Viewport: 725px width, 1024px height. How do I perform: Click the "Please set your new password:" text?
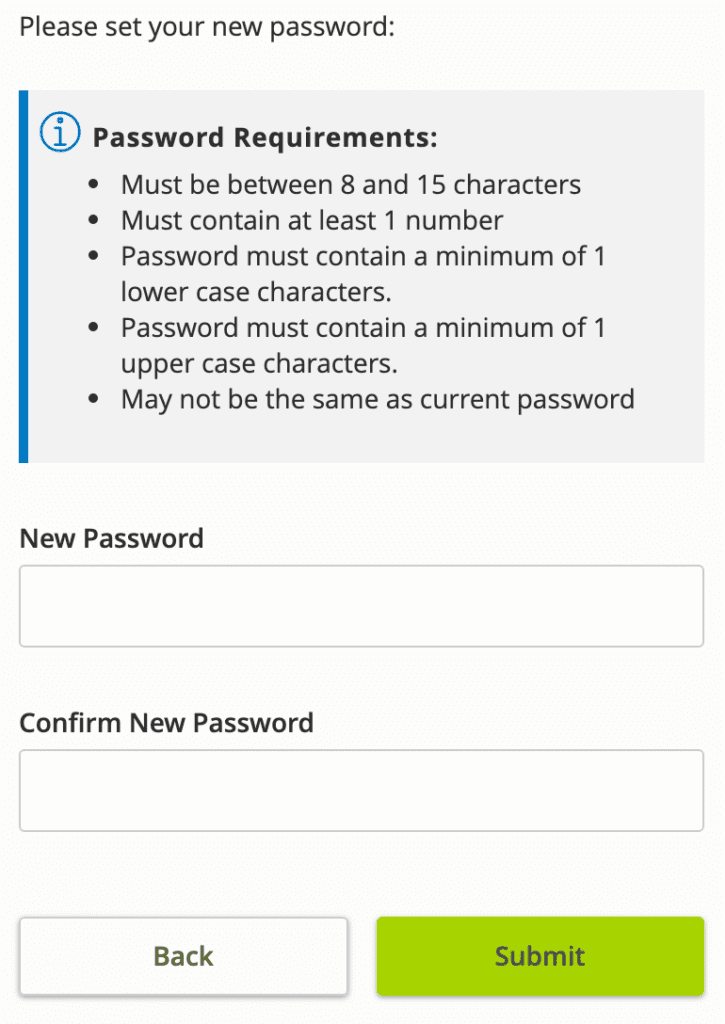click(x=207, y=26)
